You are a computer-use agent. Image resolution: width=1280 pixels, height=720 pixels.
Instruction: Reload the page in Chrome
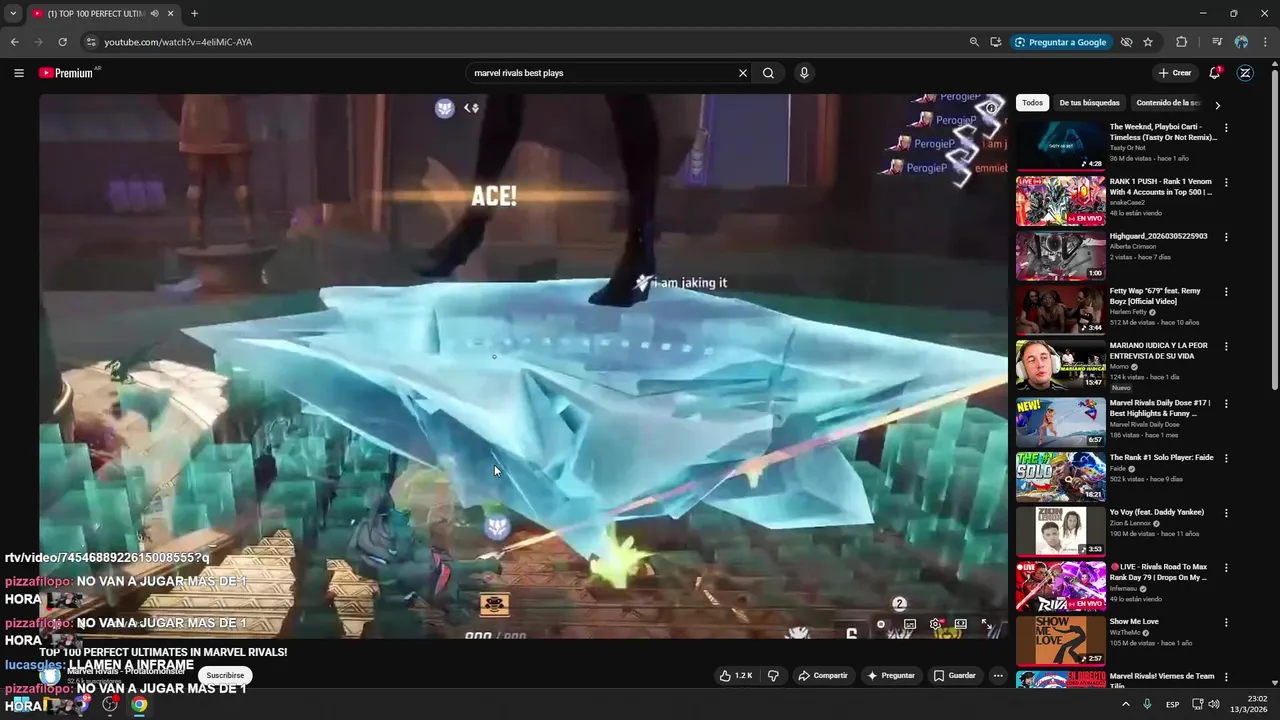(62, 42)
